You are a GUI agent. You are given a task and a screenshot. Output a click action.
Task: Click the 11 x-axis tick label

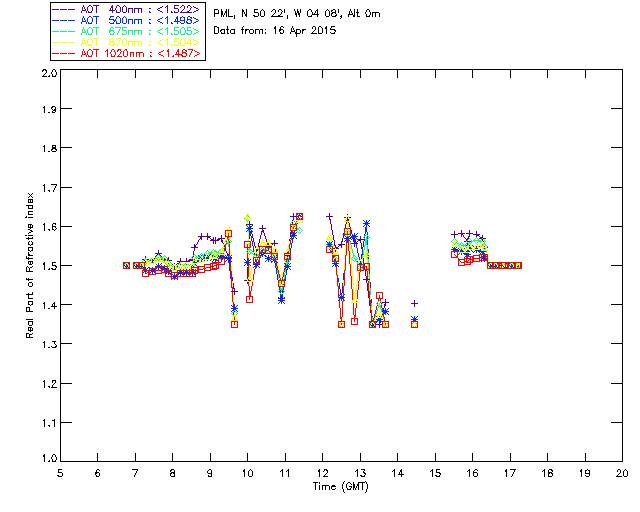click(285, 473)
